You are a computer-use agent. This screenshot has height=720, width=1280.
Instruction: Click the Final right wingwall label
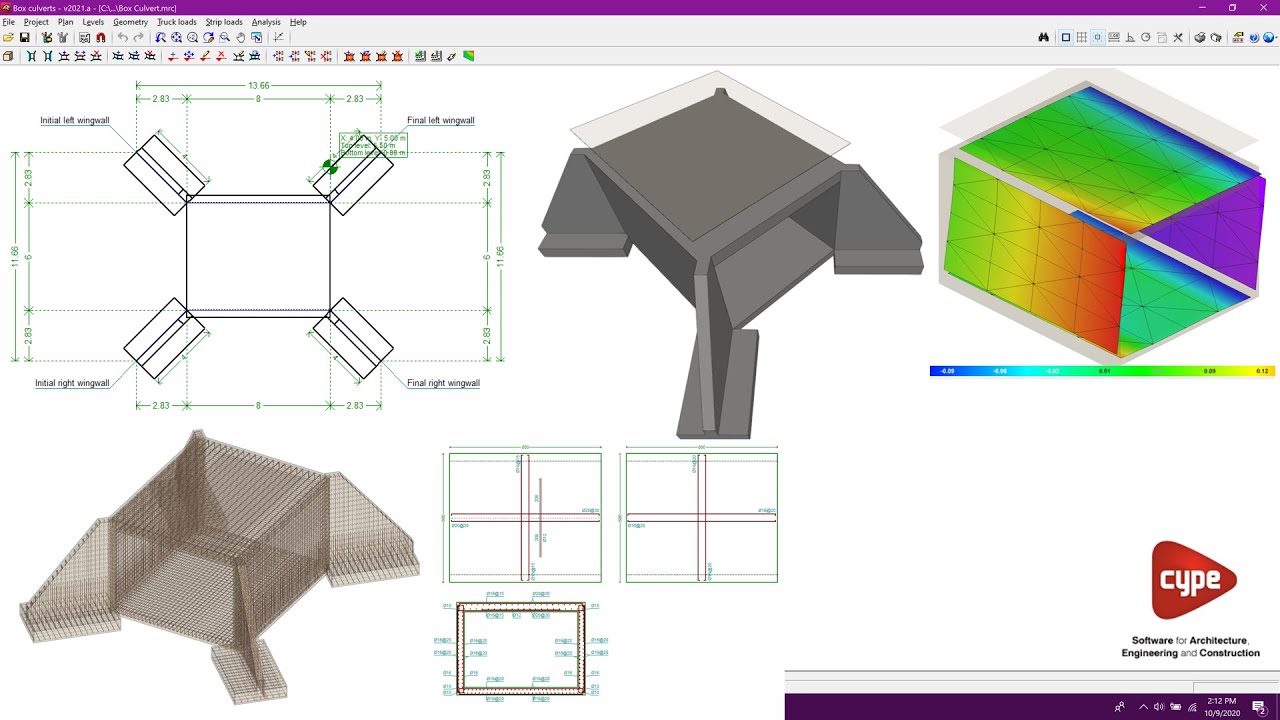[443, 383]
